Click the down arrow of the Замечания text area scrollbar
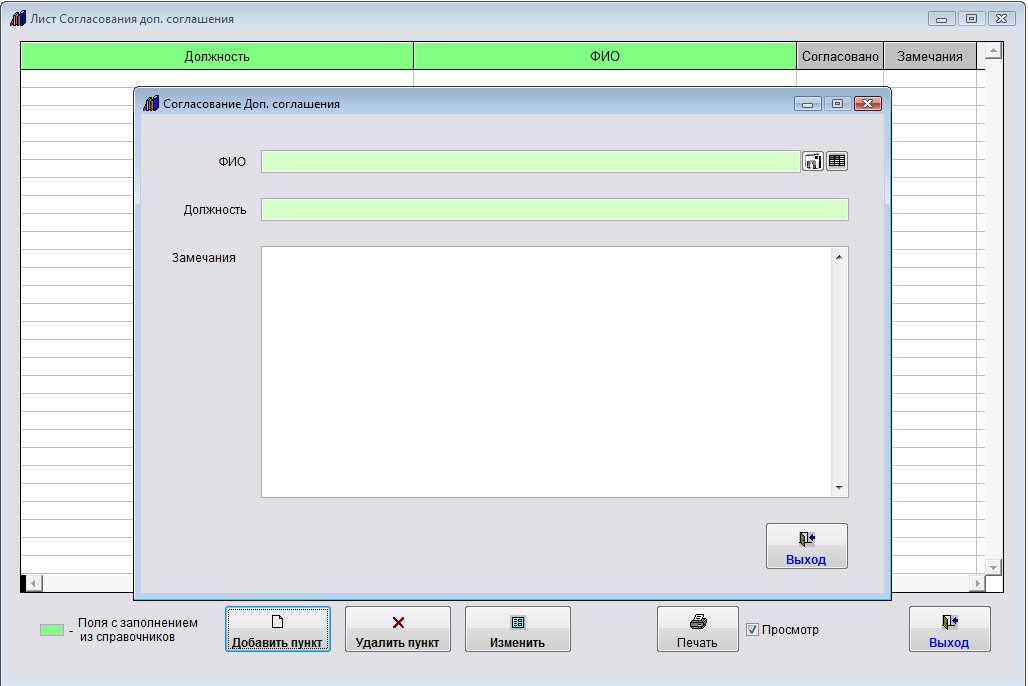 [839, 487]
